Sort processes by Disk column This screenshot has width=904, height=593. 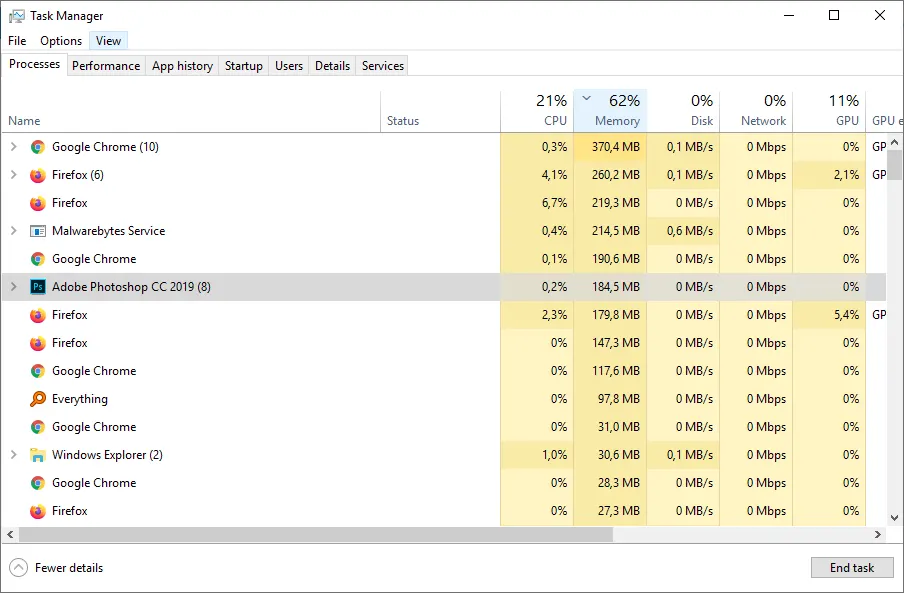pyautogui.click(x=683, y=112)
